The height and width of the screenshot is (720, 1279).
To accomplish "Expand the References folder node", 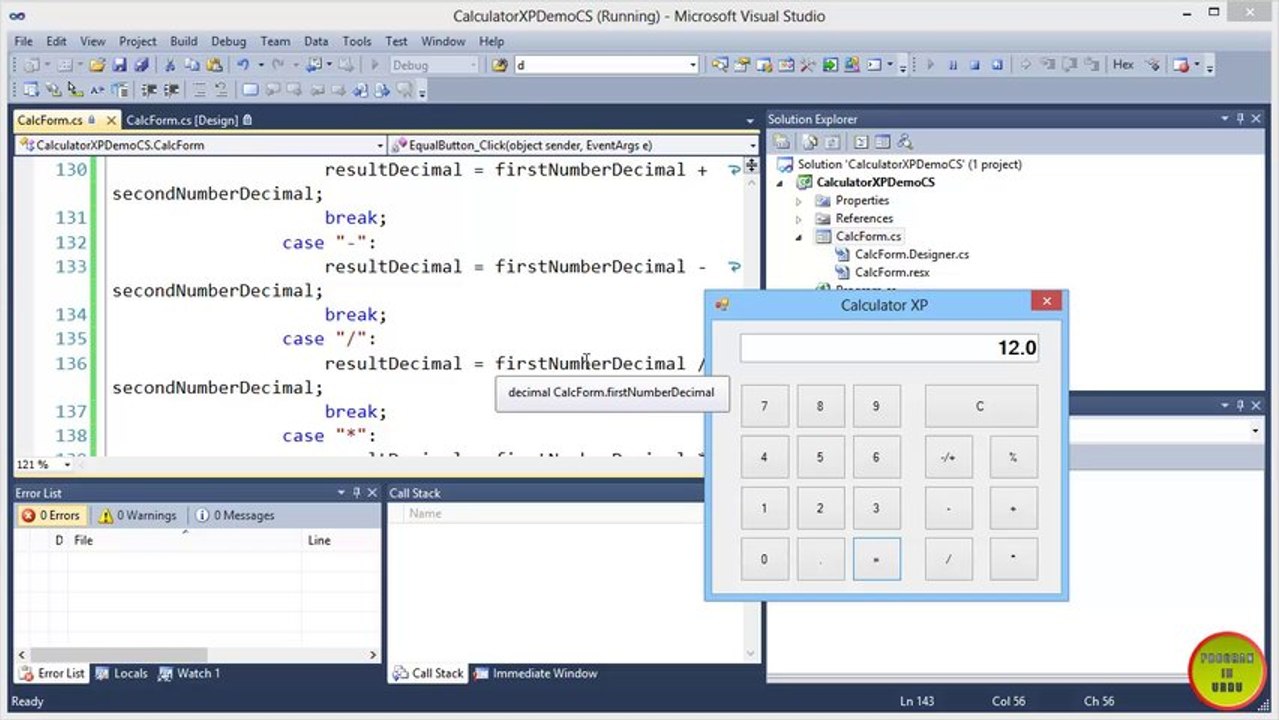I will click(x=798, y=219).
